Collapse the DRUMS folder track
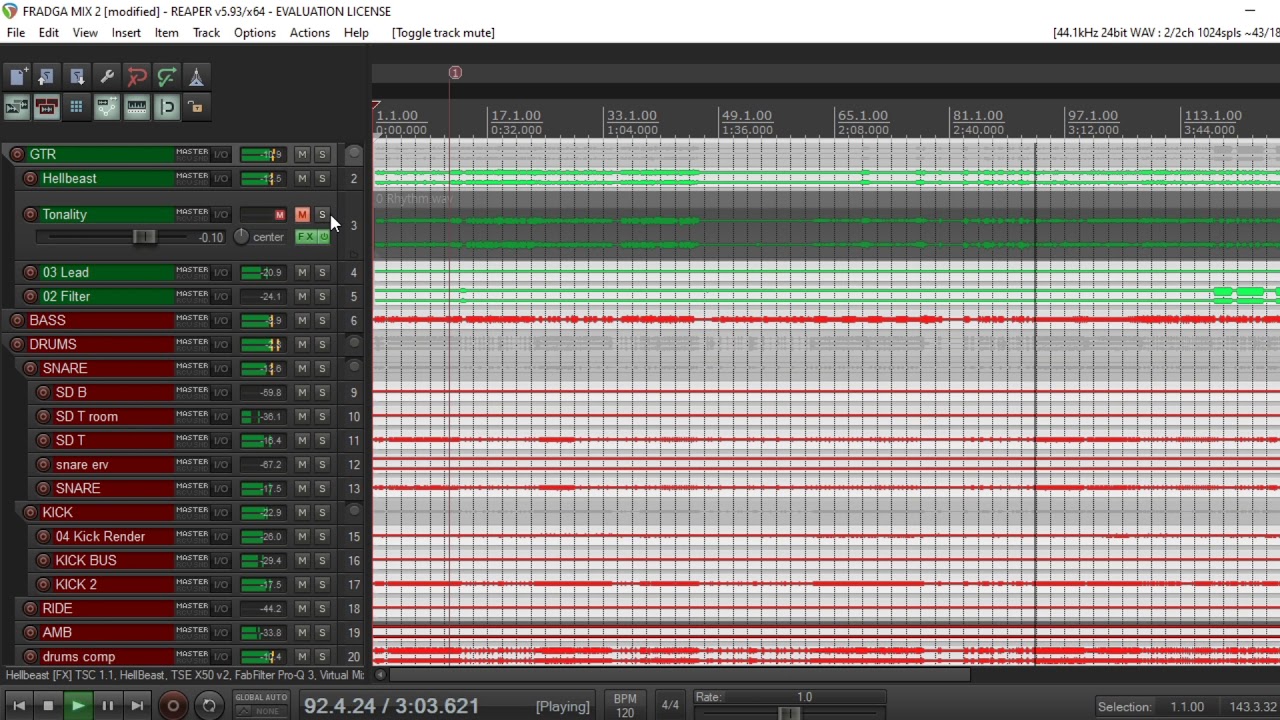Screen dimensions: 1280x720 (353, 344)
